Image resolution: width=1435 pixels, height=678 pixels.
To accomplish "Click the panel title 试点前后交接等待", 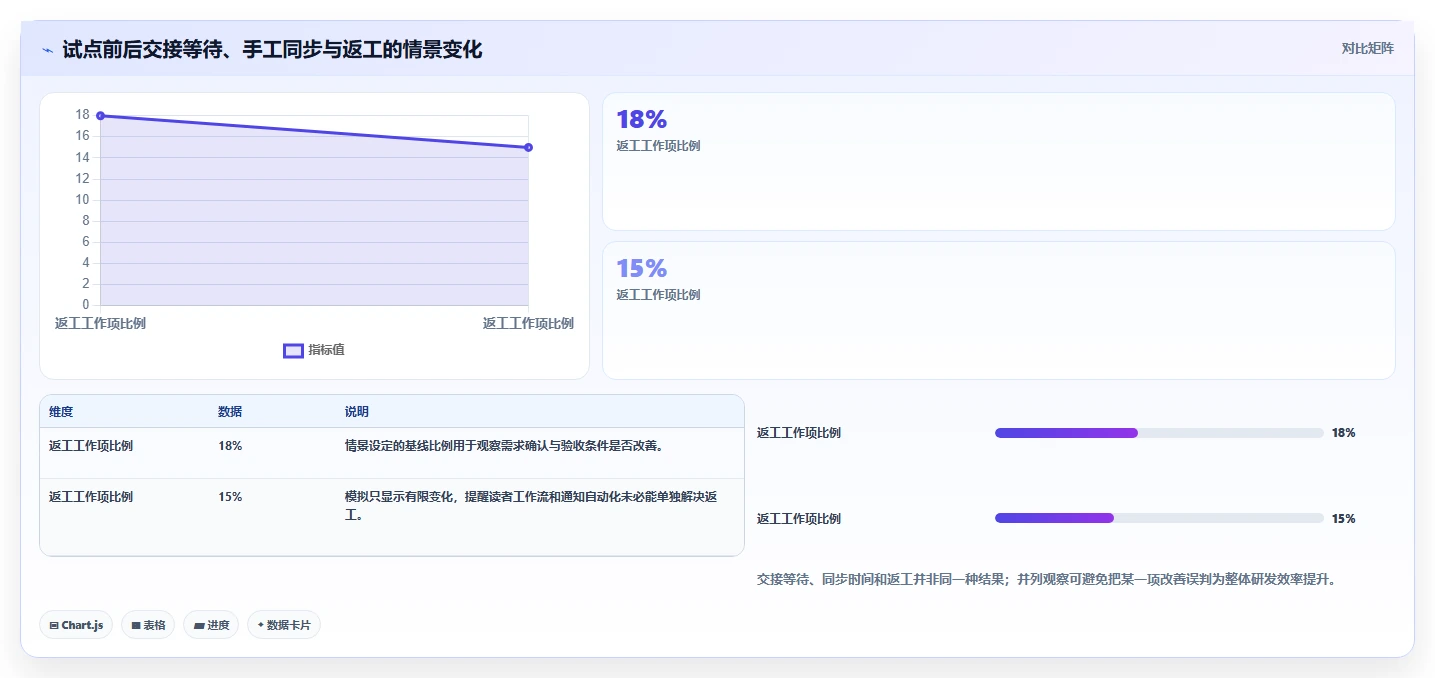I will (272, 50).
